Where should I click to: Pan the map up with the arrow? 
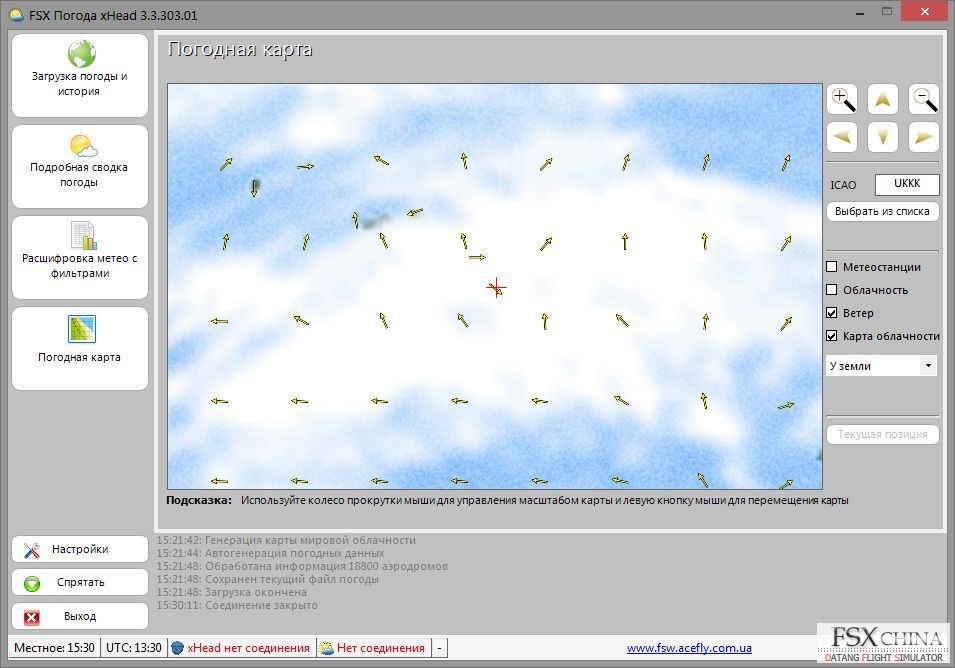coord(883,99)
